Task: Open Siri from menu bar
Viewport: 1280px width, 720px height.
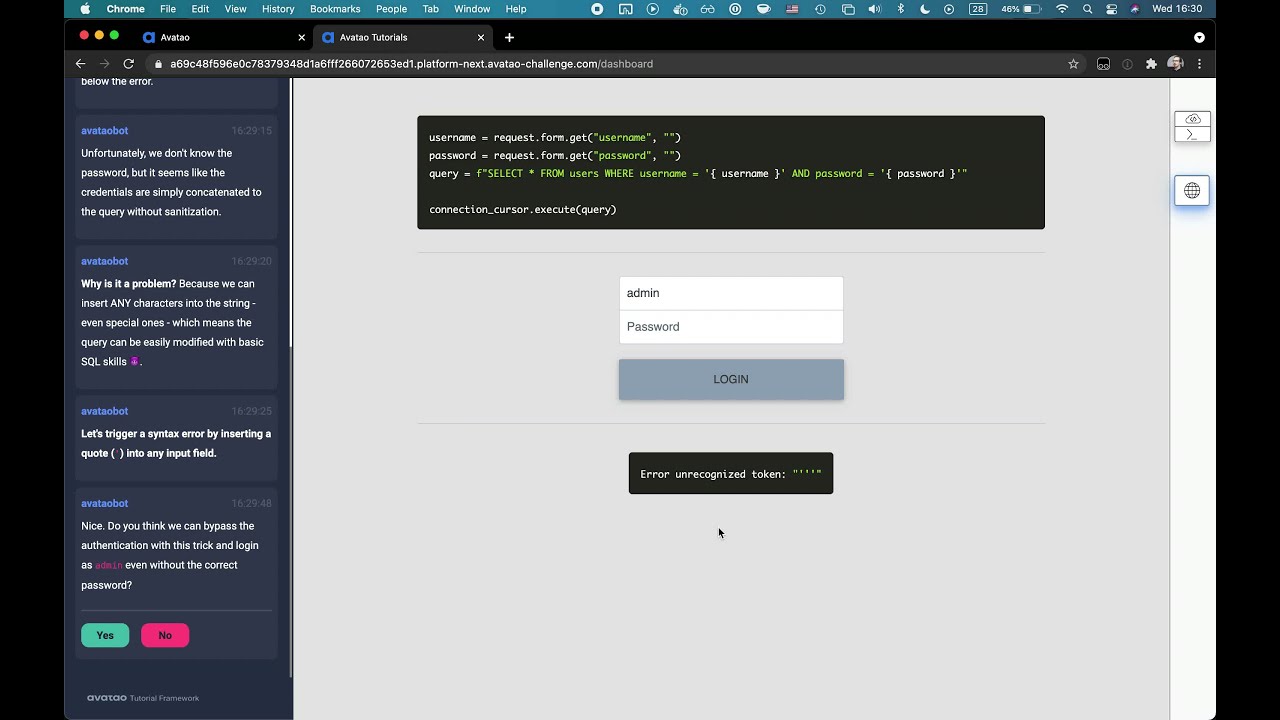Action: [x=1135, y=9]
